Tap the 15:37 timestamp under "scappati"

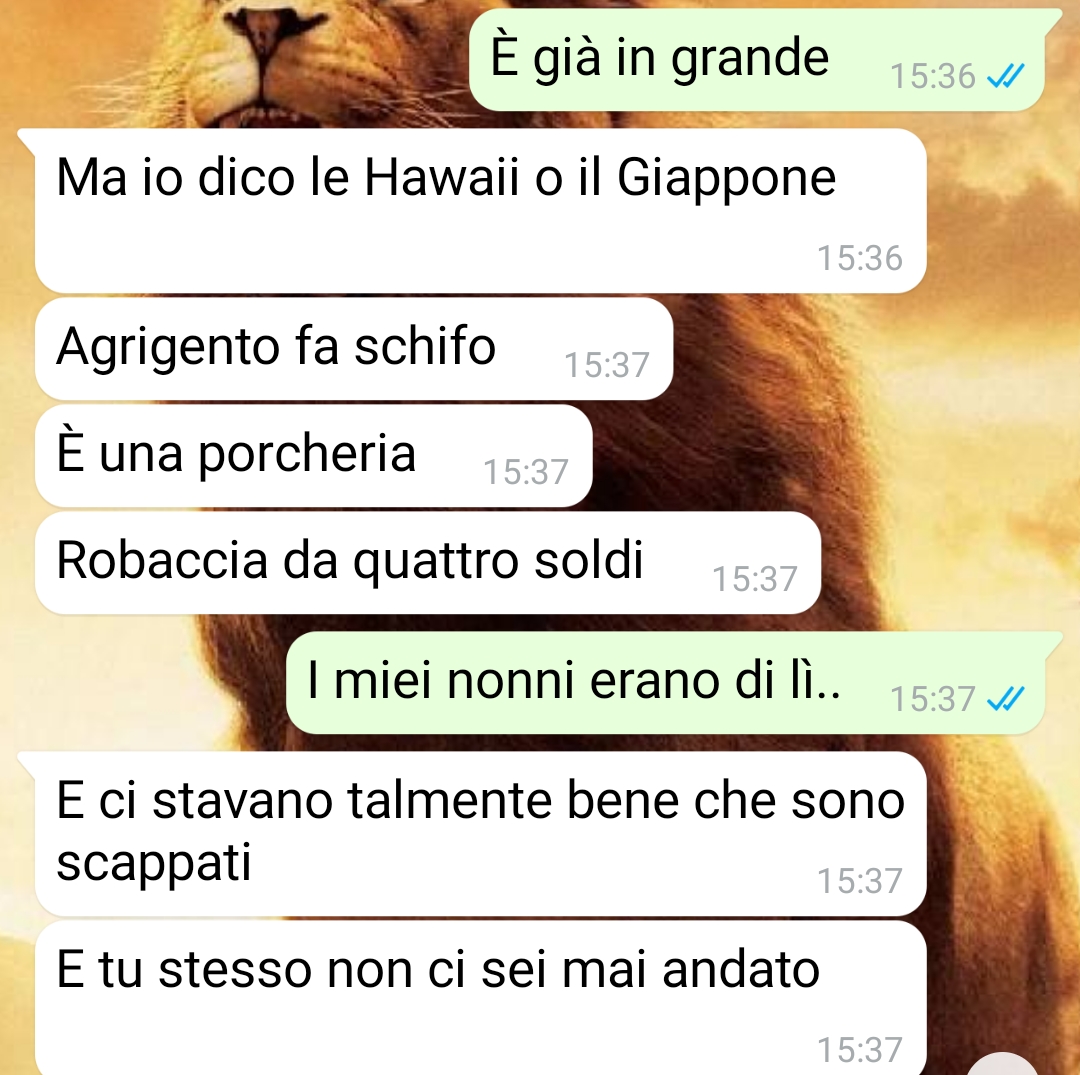tap(860, 881)
